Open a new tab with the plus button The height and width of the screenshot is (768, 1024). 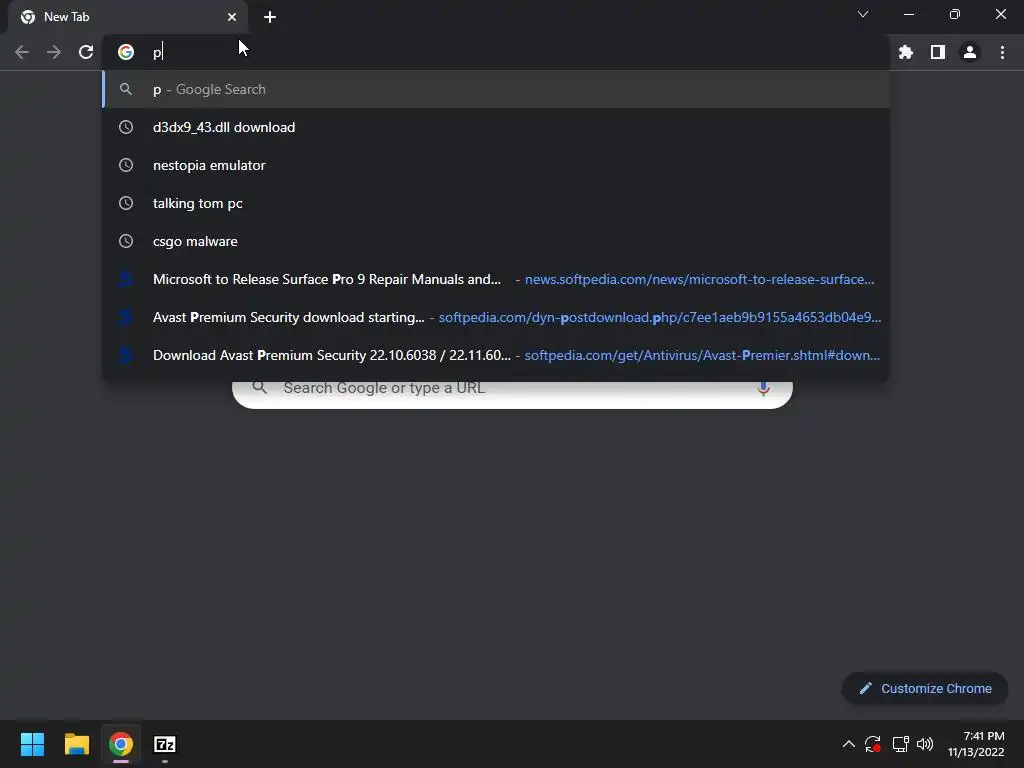(270, 17)
